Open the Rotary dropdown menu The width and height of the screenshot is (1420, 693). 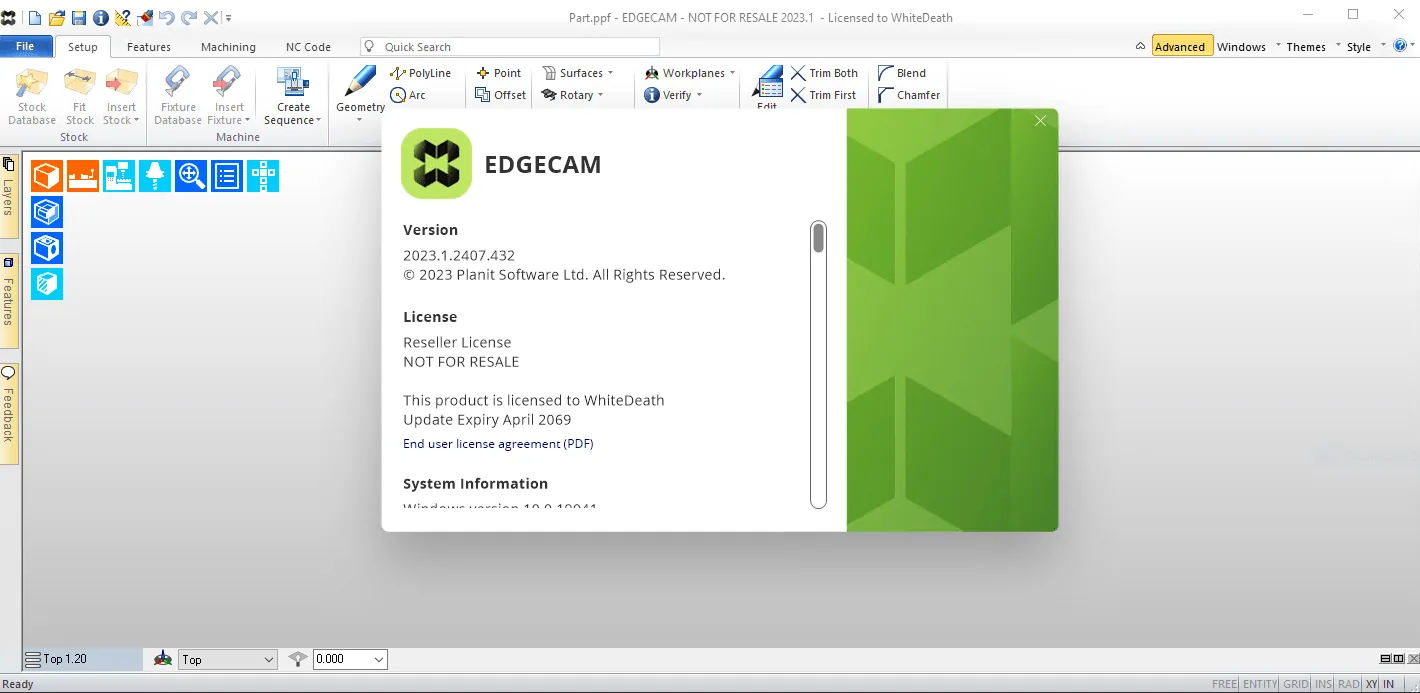573,95
